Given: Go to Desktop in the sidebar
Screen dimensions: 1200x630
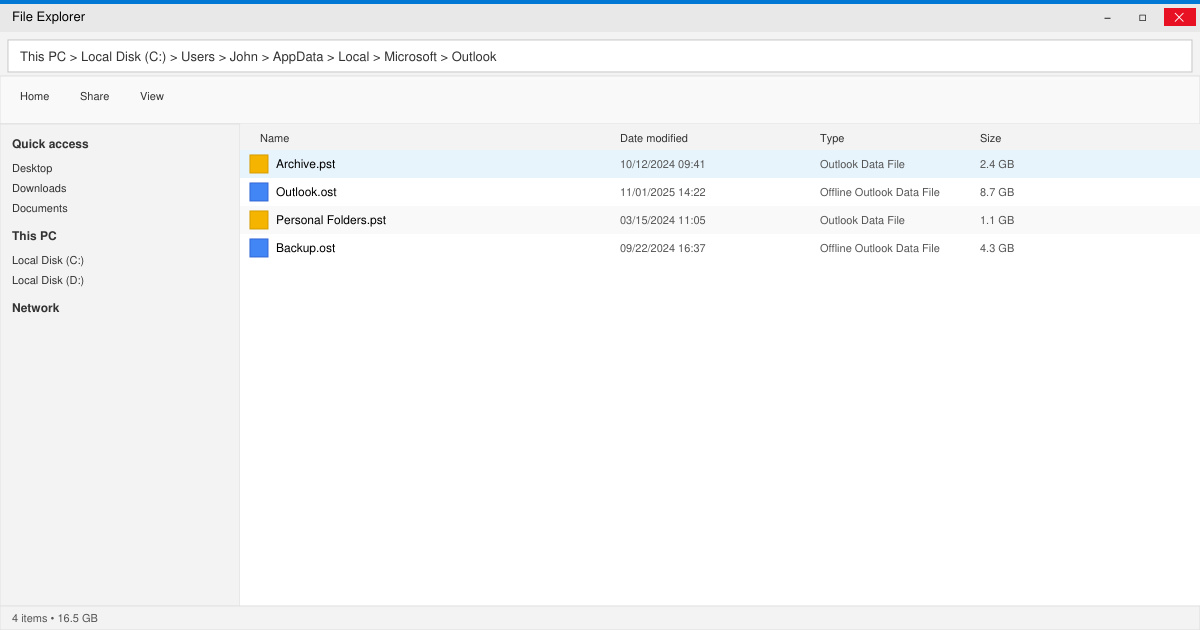Looking at the screenshot, I should point(32,168).
